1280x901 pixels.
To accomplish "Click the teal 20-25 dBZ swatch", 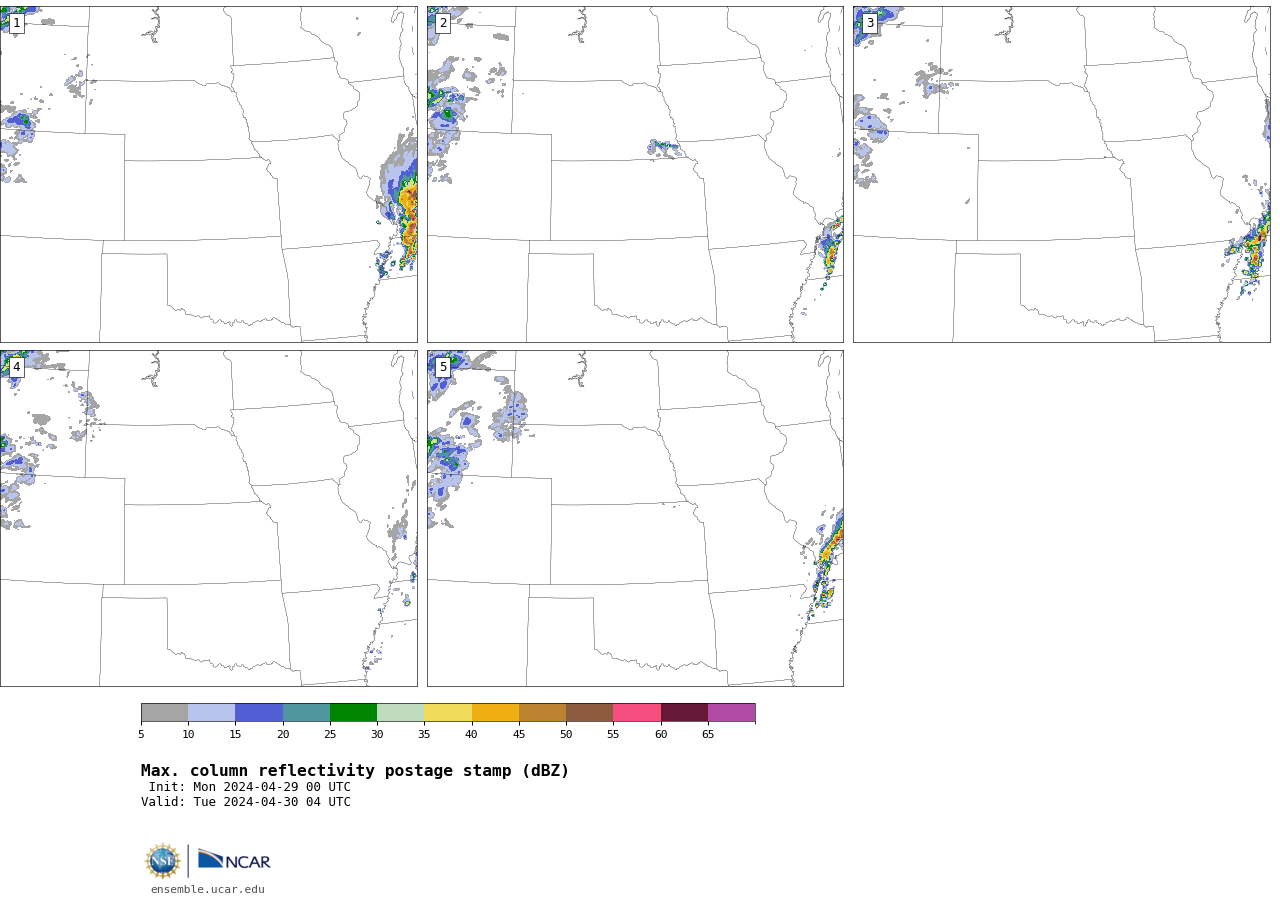I will pyautogui.click(x=306, y=713).
